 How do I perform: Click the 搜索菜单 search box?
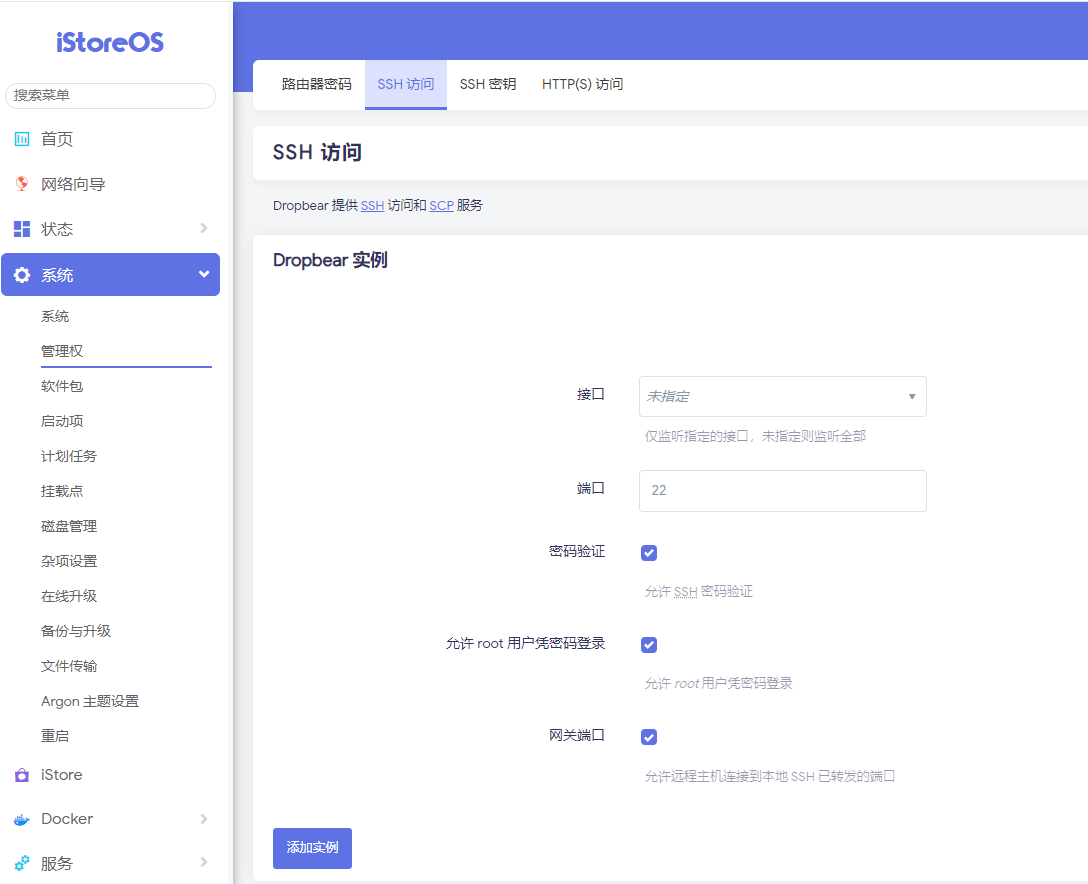pyautogui.click(x=110, y=96)
